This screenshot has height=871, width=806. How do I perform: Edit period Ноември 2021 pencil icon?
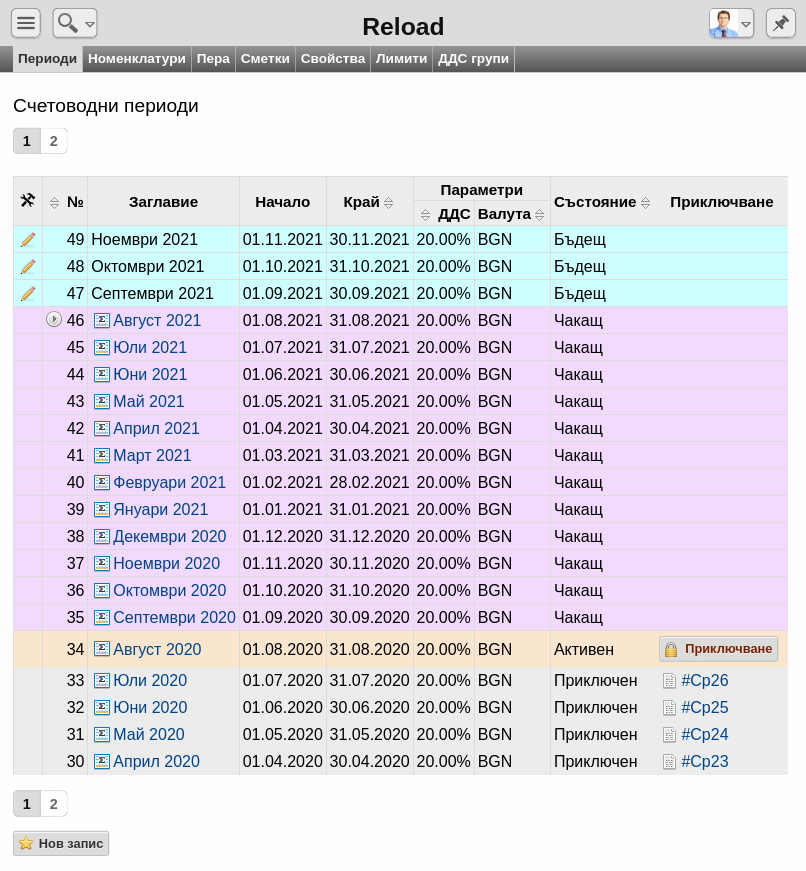click(x=28, y=239)
